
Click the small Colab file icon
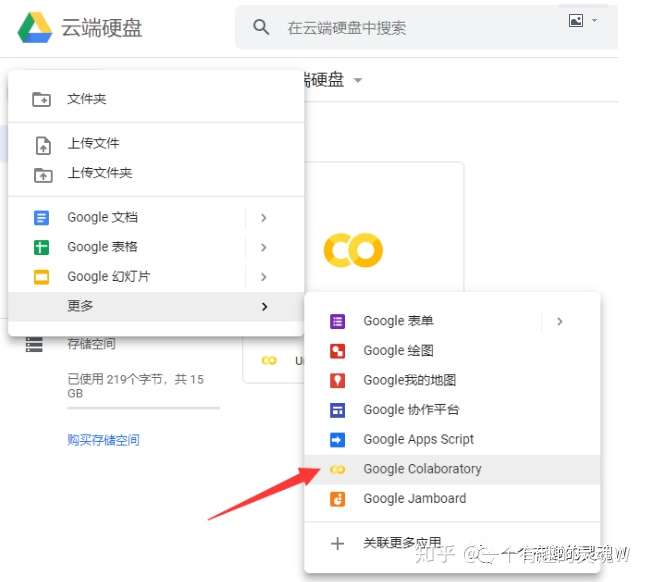click(269, 361)
